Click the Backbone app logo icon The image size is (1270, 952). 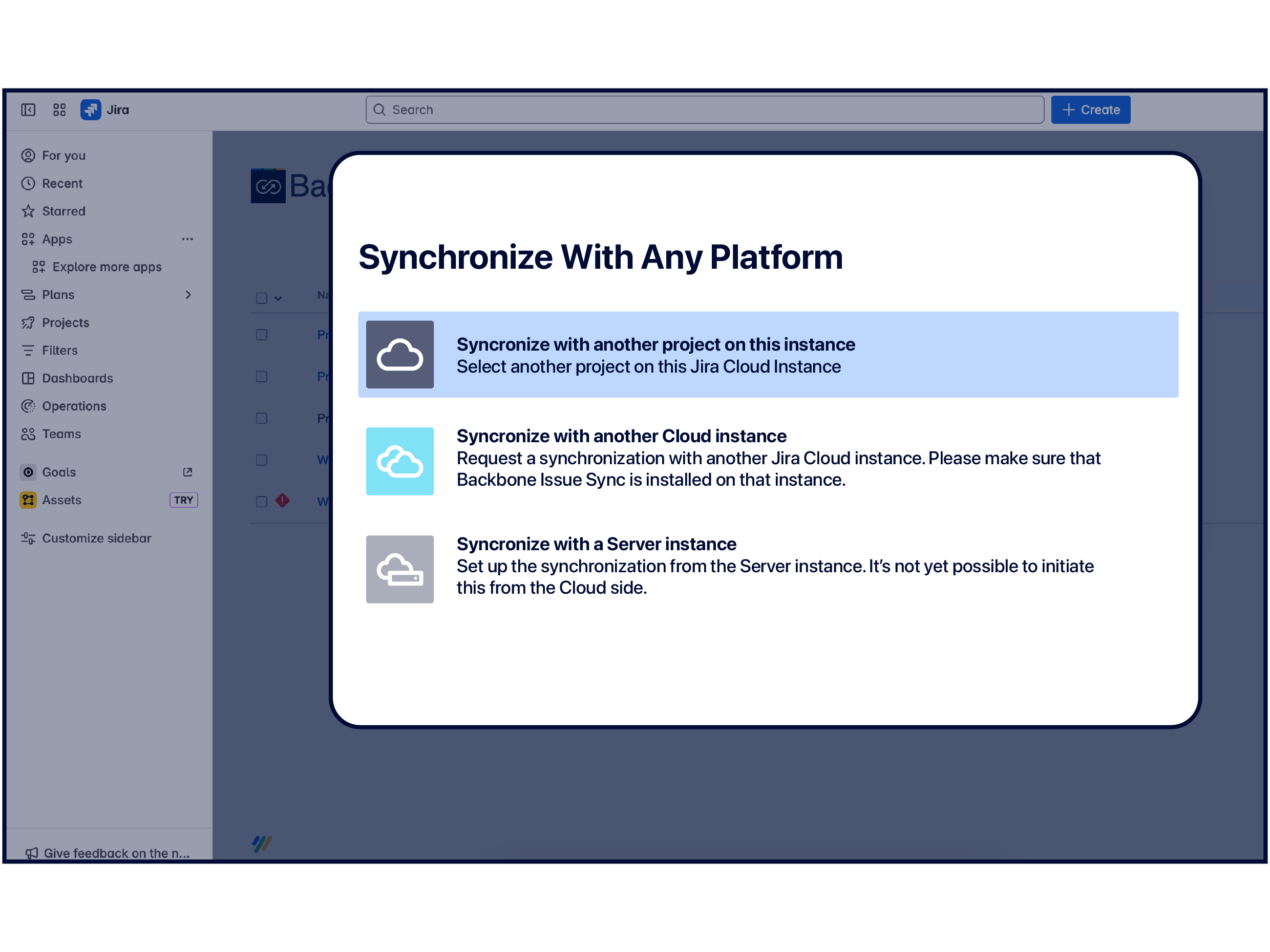tap(268, 185)
